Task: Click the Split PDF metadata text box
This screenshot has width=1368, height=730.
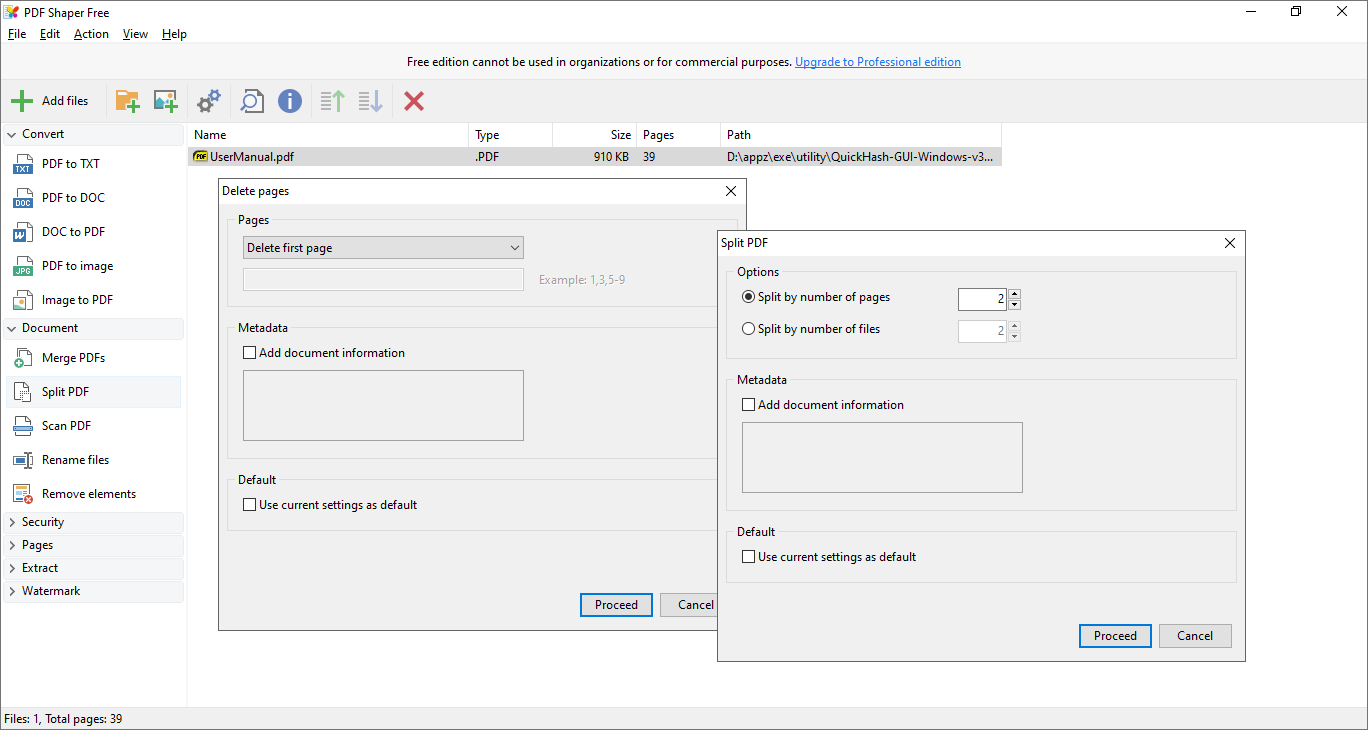Action: [x=882, y=457]
